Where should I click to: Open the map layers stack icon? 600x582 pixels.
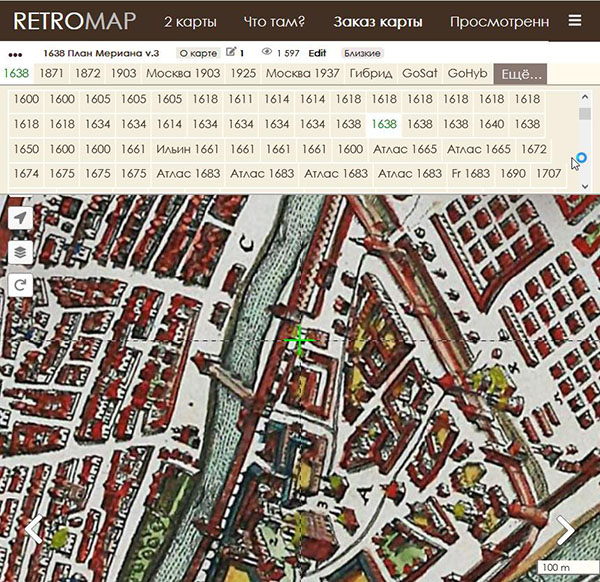[x=20, y=252]
